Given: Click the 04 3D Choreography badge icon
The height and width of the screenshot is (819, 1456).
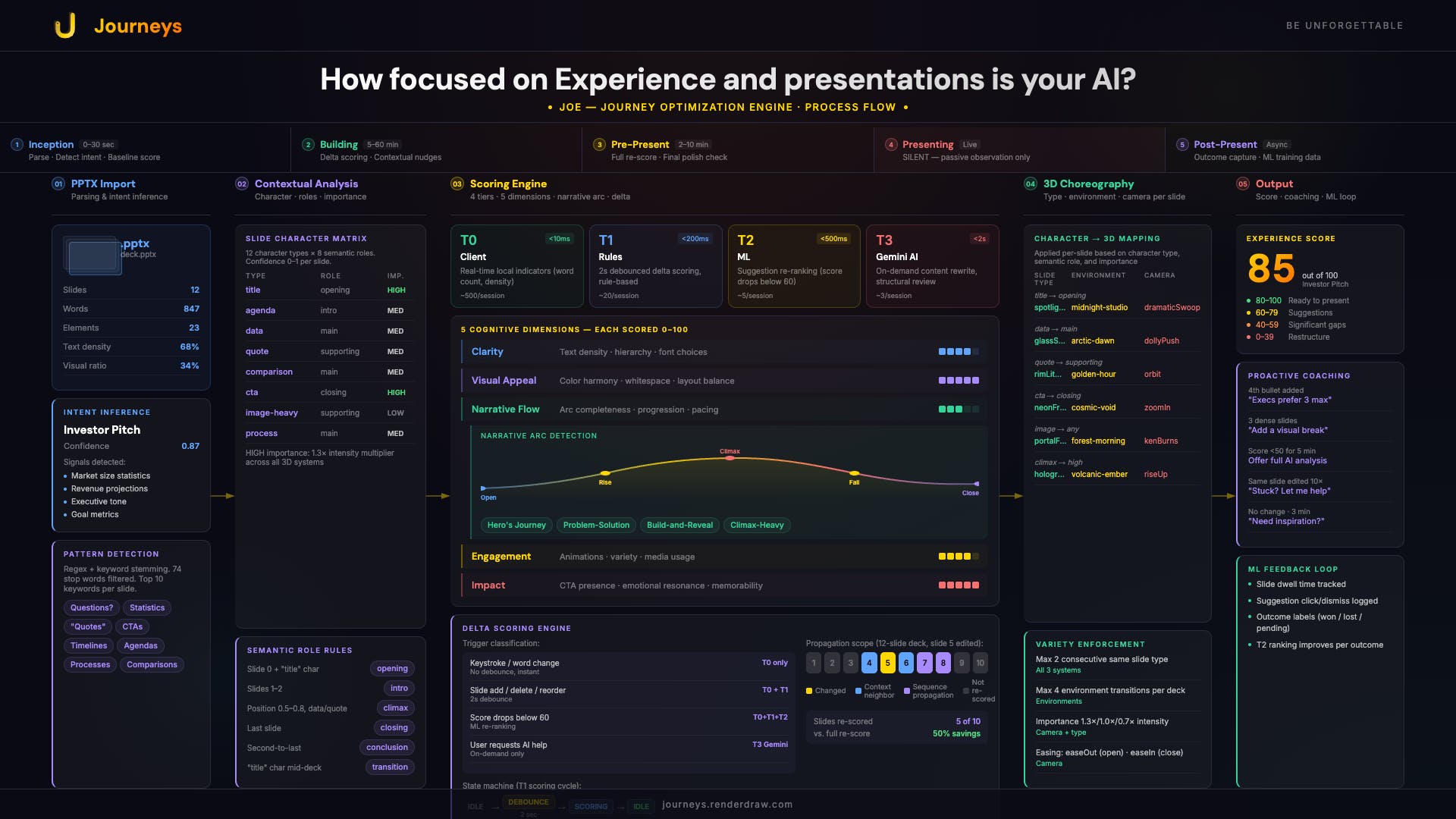Looking at the screenshot, I should coord(1031,184).
